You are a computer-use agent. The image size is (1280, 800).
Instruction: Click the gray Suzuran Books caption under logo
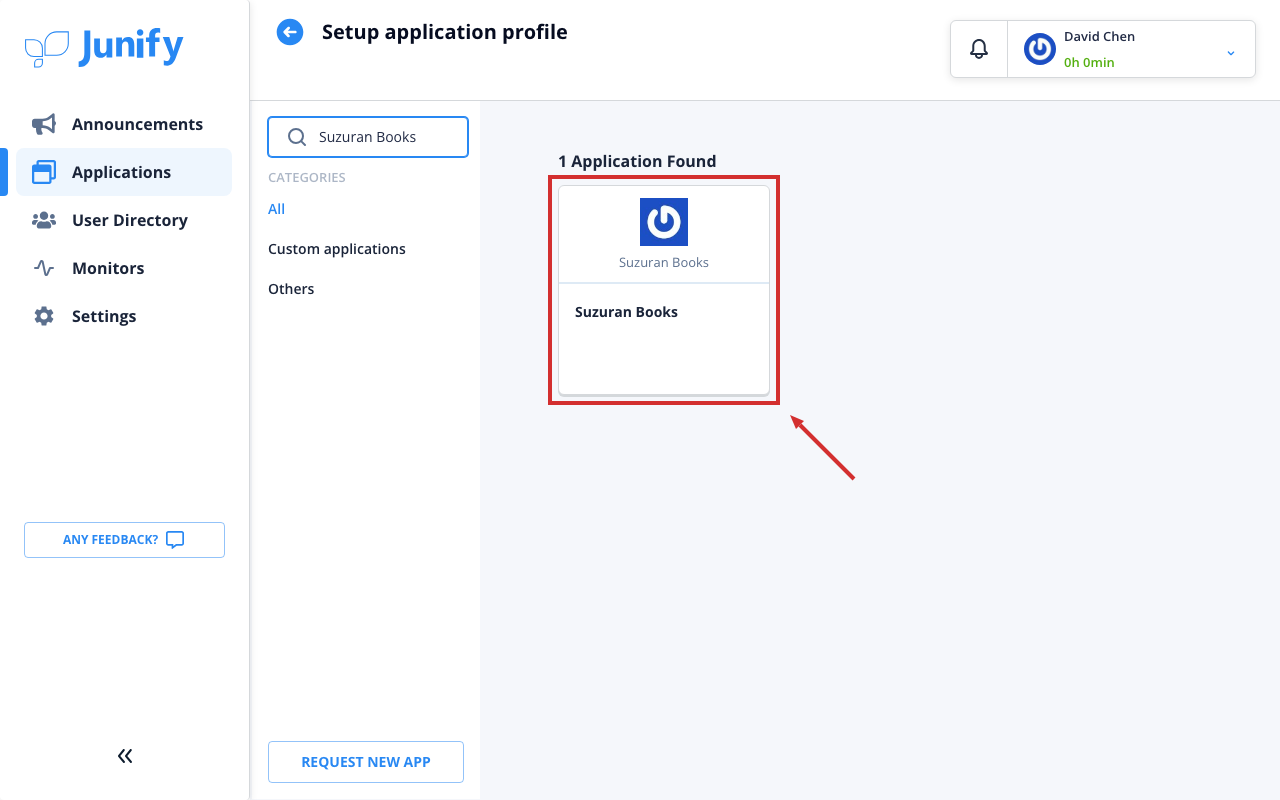pyautogui.click(x=664, y=262)
